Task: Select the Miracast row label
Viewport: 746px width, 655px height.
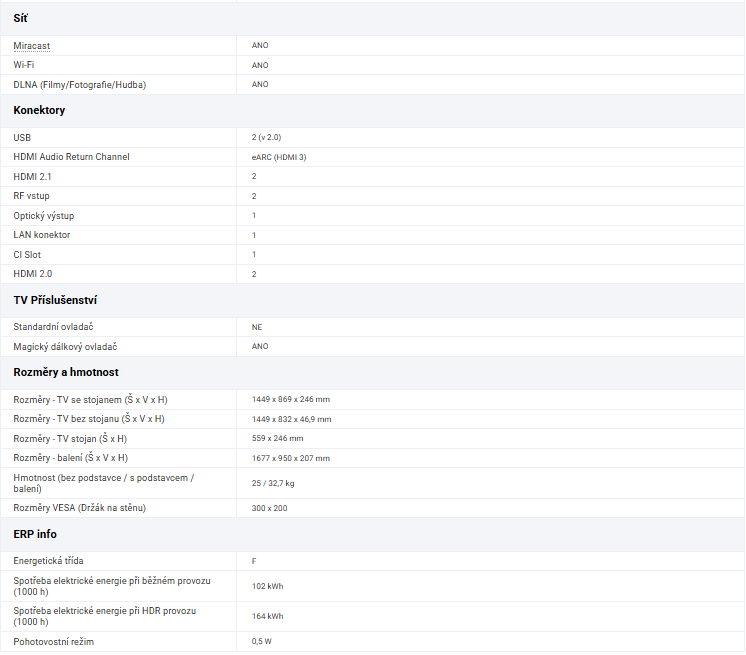Action: click(31, 46)
